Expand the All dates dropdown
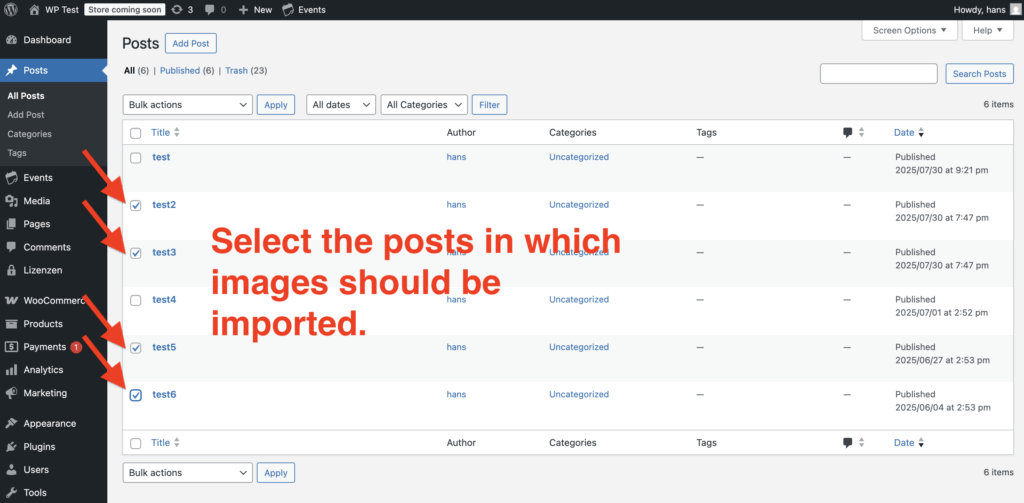This screenshot has width=1024, height=503. [x=340, y=105]
